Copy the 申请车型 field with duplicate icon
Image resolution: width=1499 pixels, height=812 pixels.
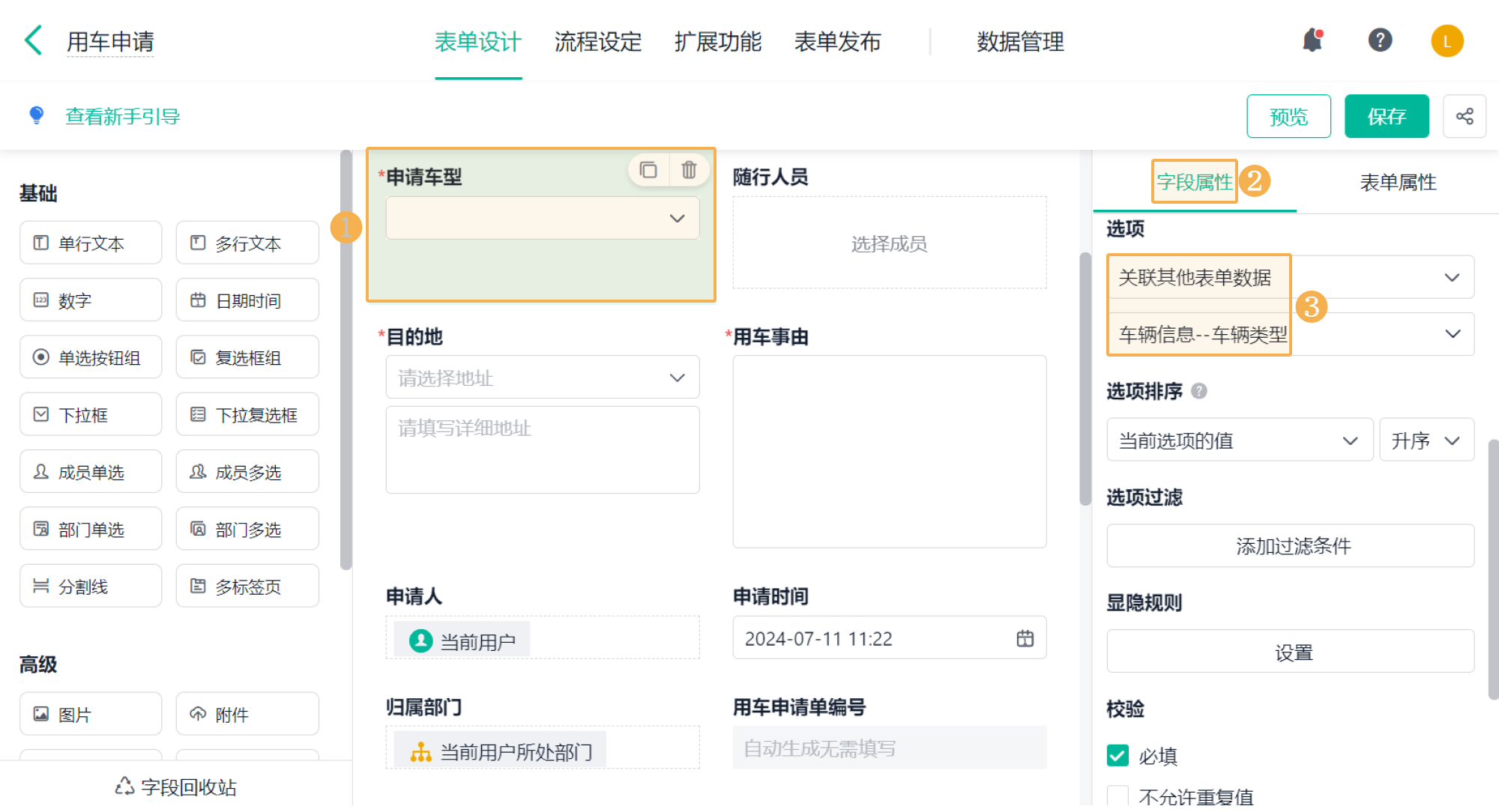[648, 171]
